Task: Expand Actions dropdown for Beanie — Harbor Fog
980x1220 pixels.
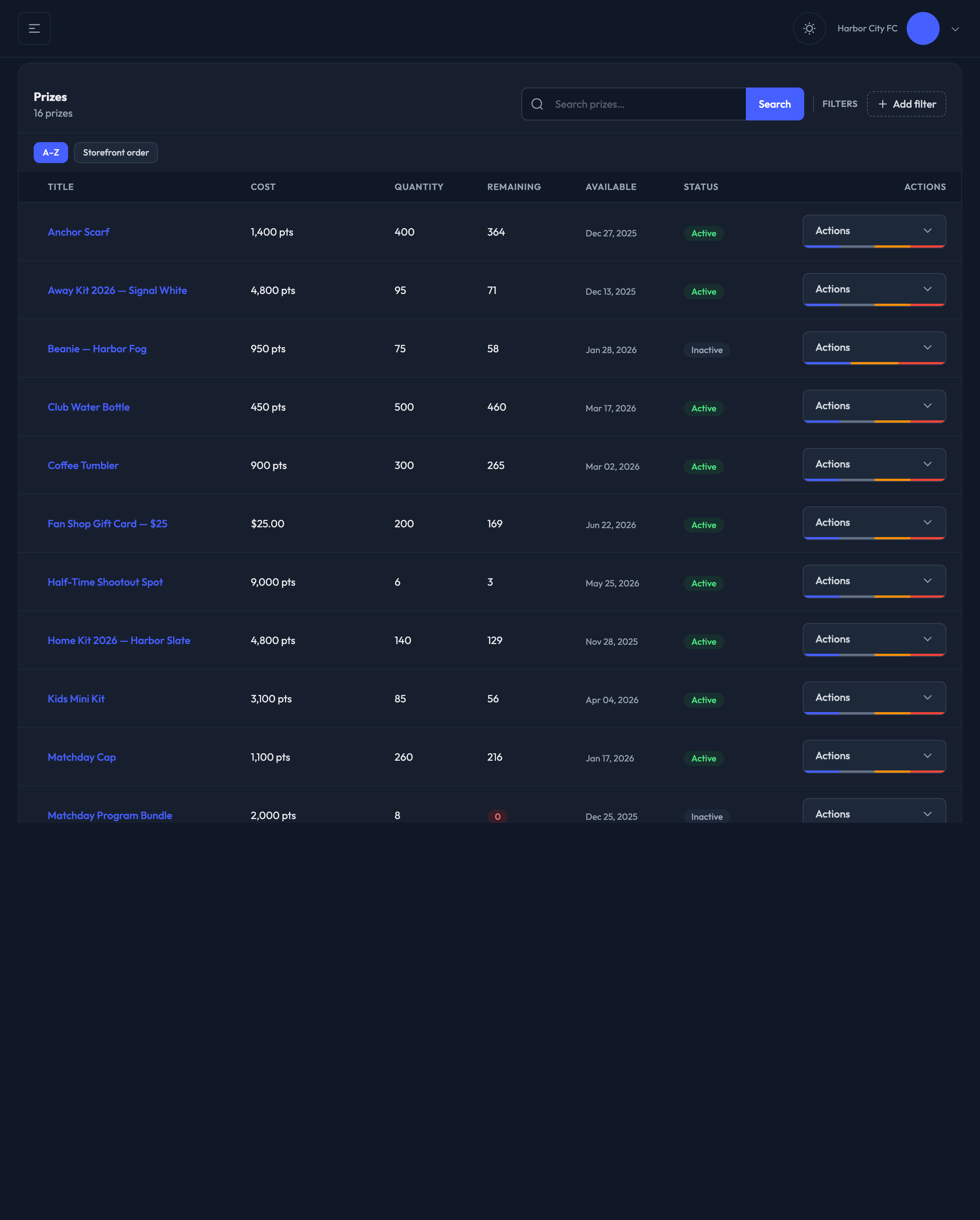Action: [x=874, y=347]
